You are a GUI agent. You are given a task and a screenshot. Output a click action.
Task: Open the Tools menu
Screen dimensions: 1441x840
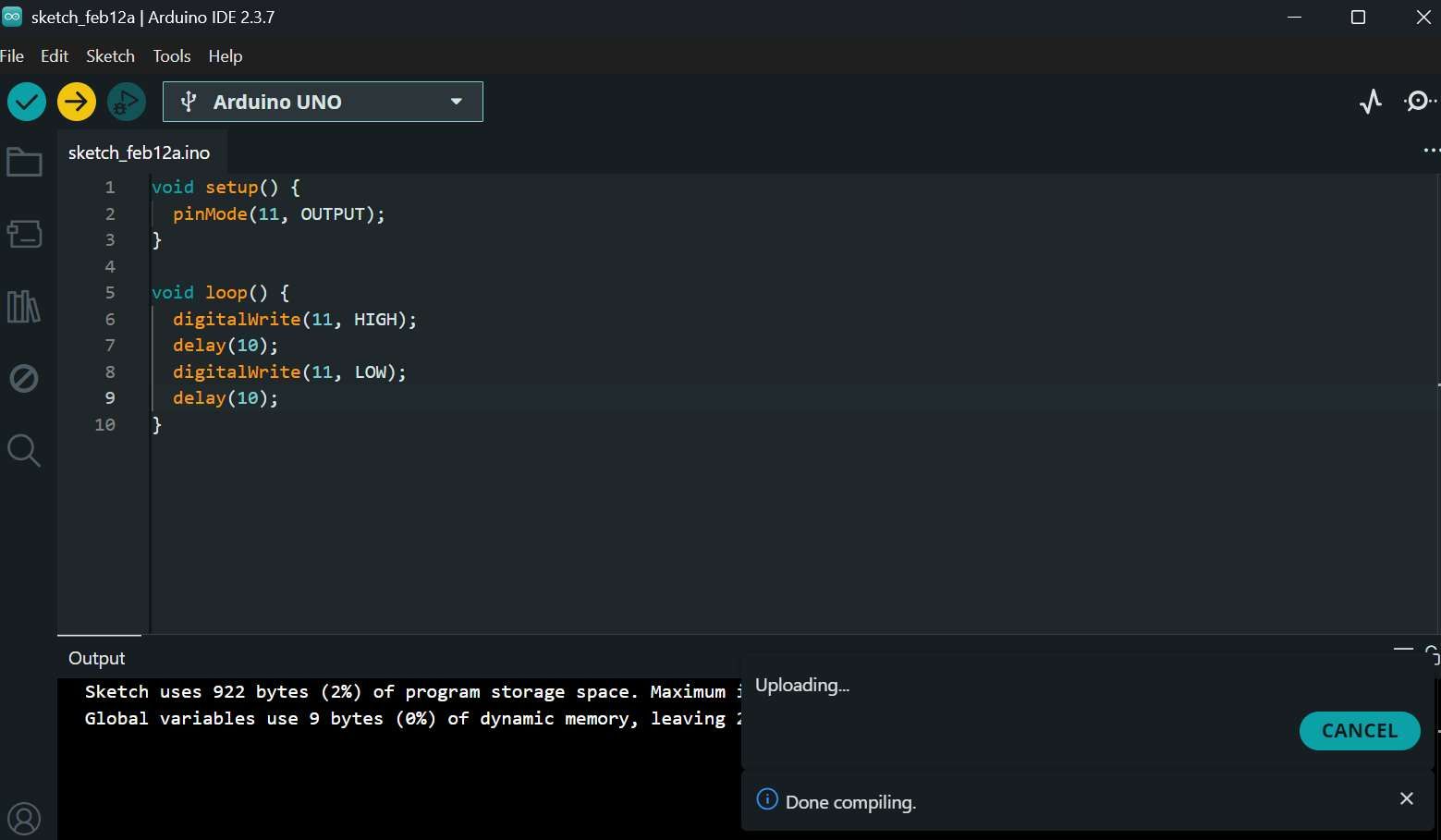[171, 56]
